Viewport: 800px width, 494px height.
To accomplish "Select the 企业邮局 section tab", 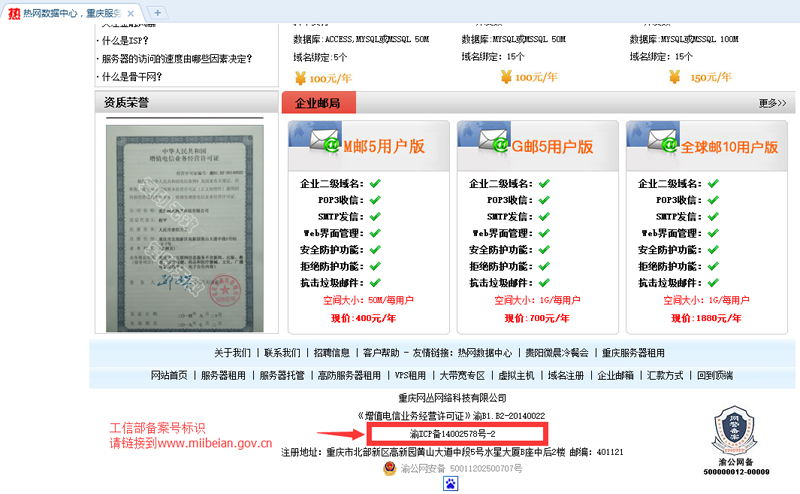I will (x=318, y=103).
